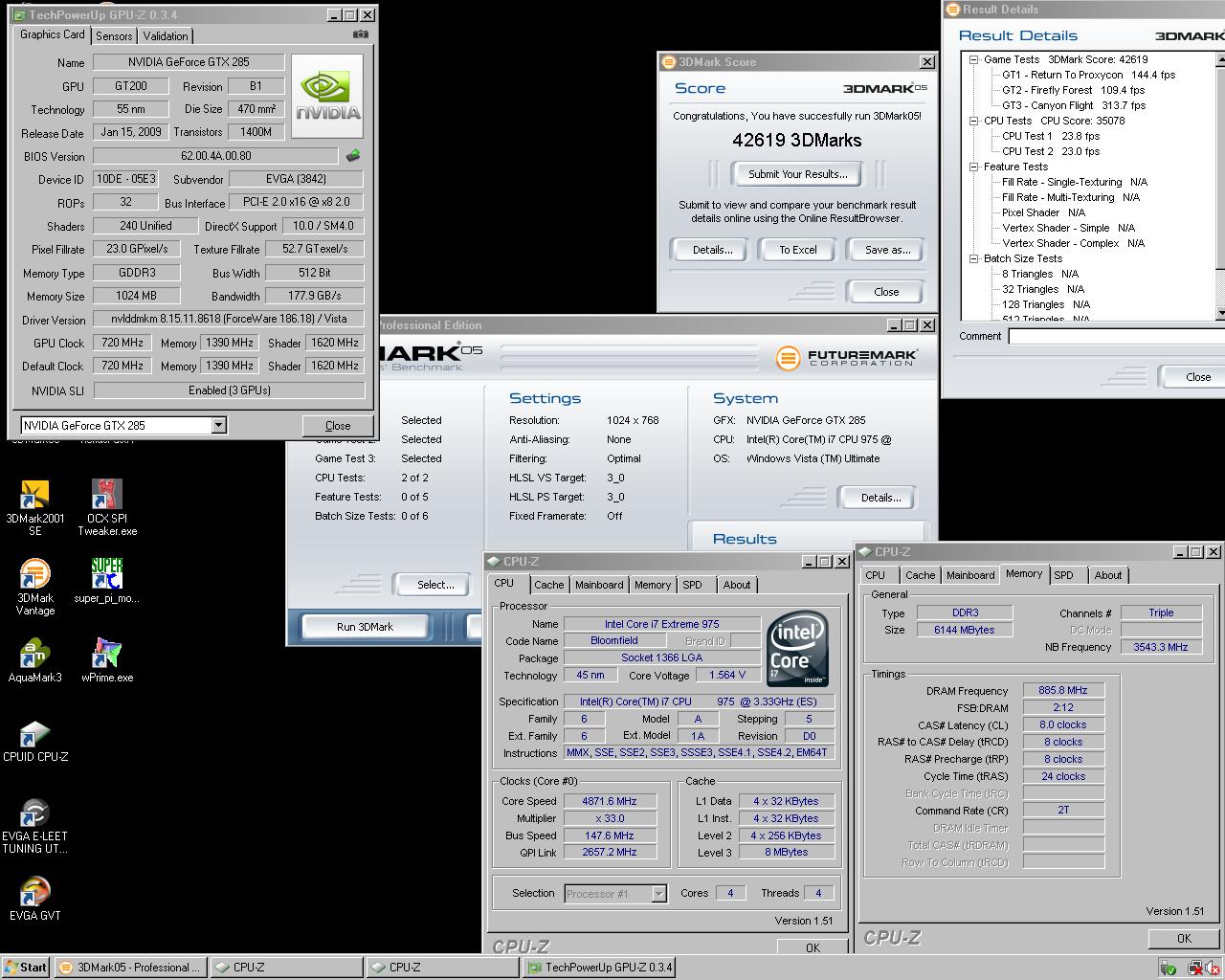Close the GPU-Z window with the Close button
Screen dimensions: 1225x980
point(338,426)
